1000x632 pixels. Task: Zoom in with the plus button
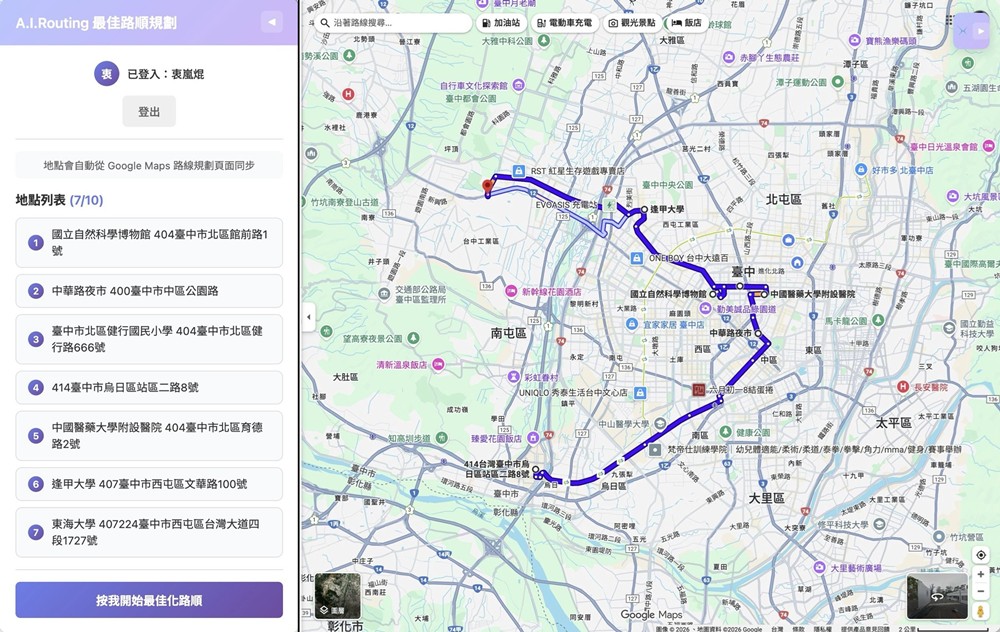click(x=981, y=575)
